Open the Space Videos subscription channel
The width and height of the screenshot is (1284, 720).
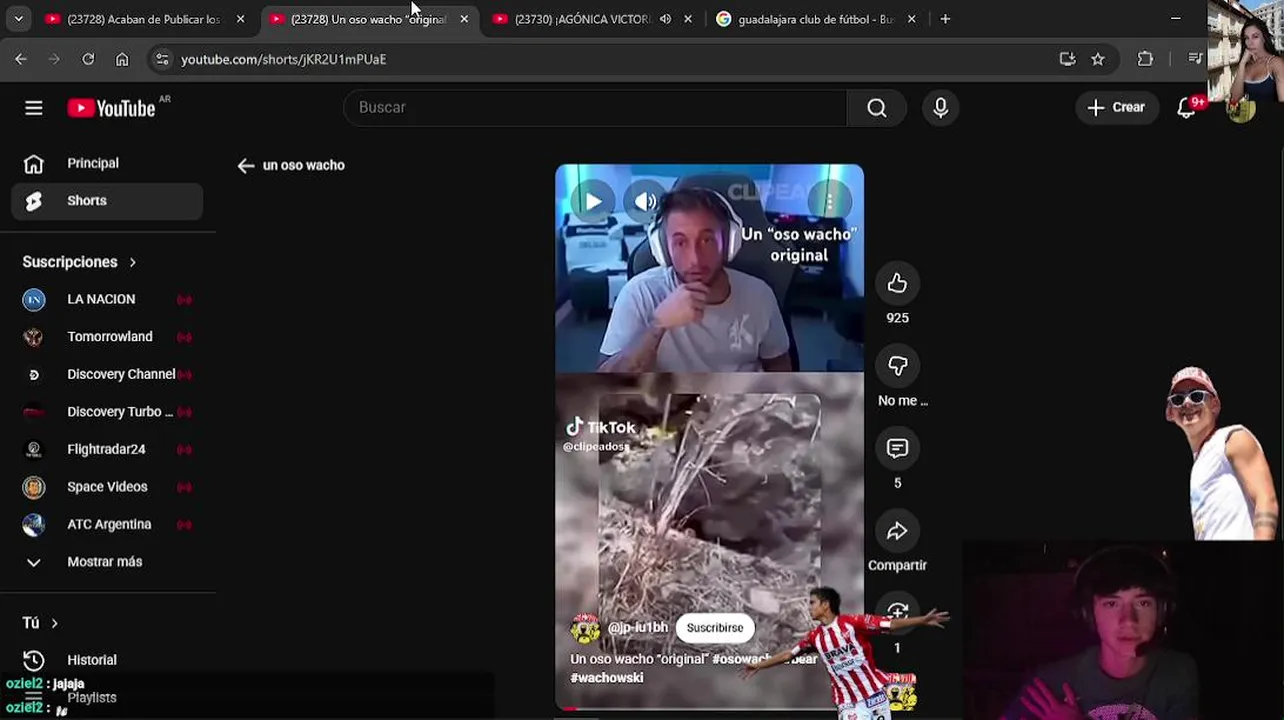[x=107, y=487]
